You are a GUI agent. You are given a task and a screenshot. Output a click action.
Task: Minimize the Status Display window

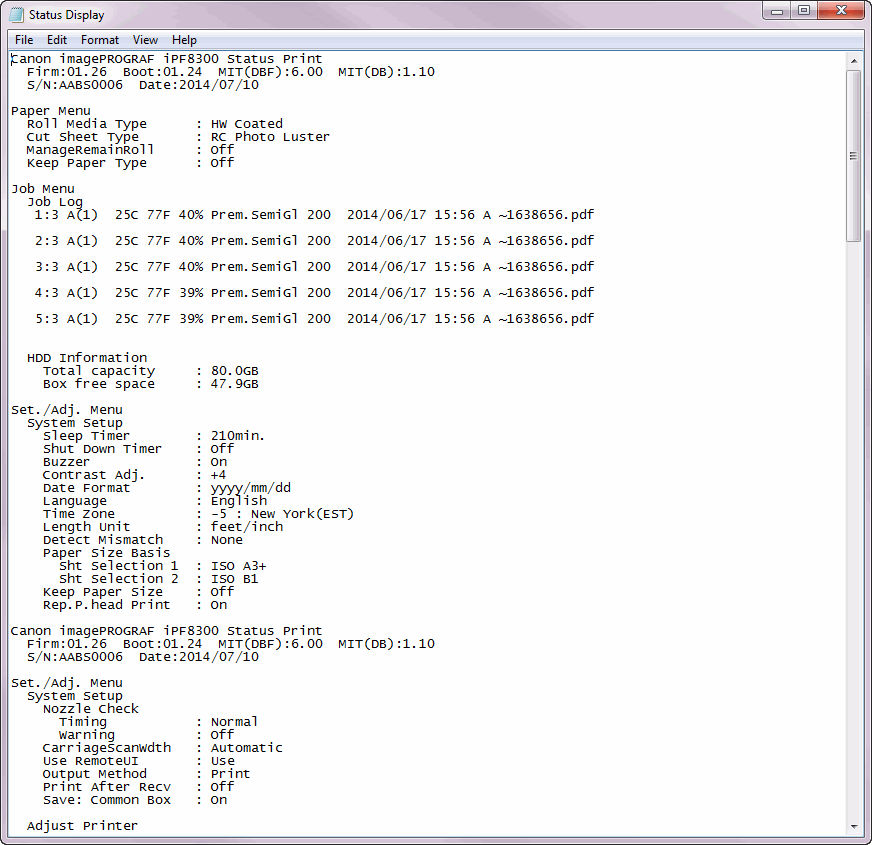[777, 11]
